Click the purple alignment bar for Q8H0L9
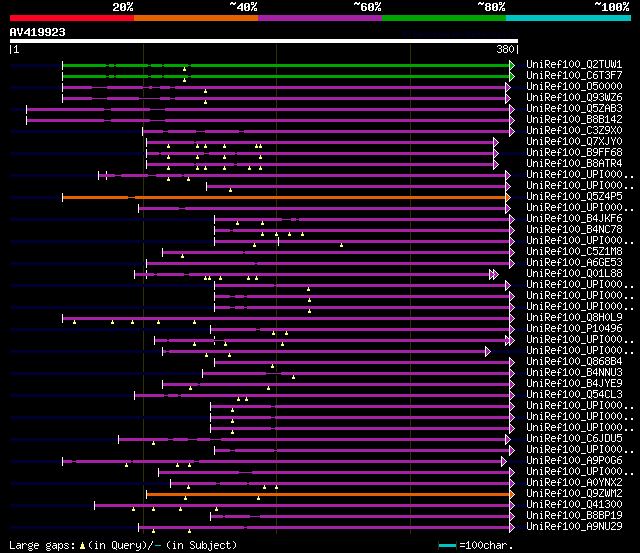This screenshot has height=553, width=640. 286,319
